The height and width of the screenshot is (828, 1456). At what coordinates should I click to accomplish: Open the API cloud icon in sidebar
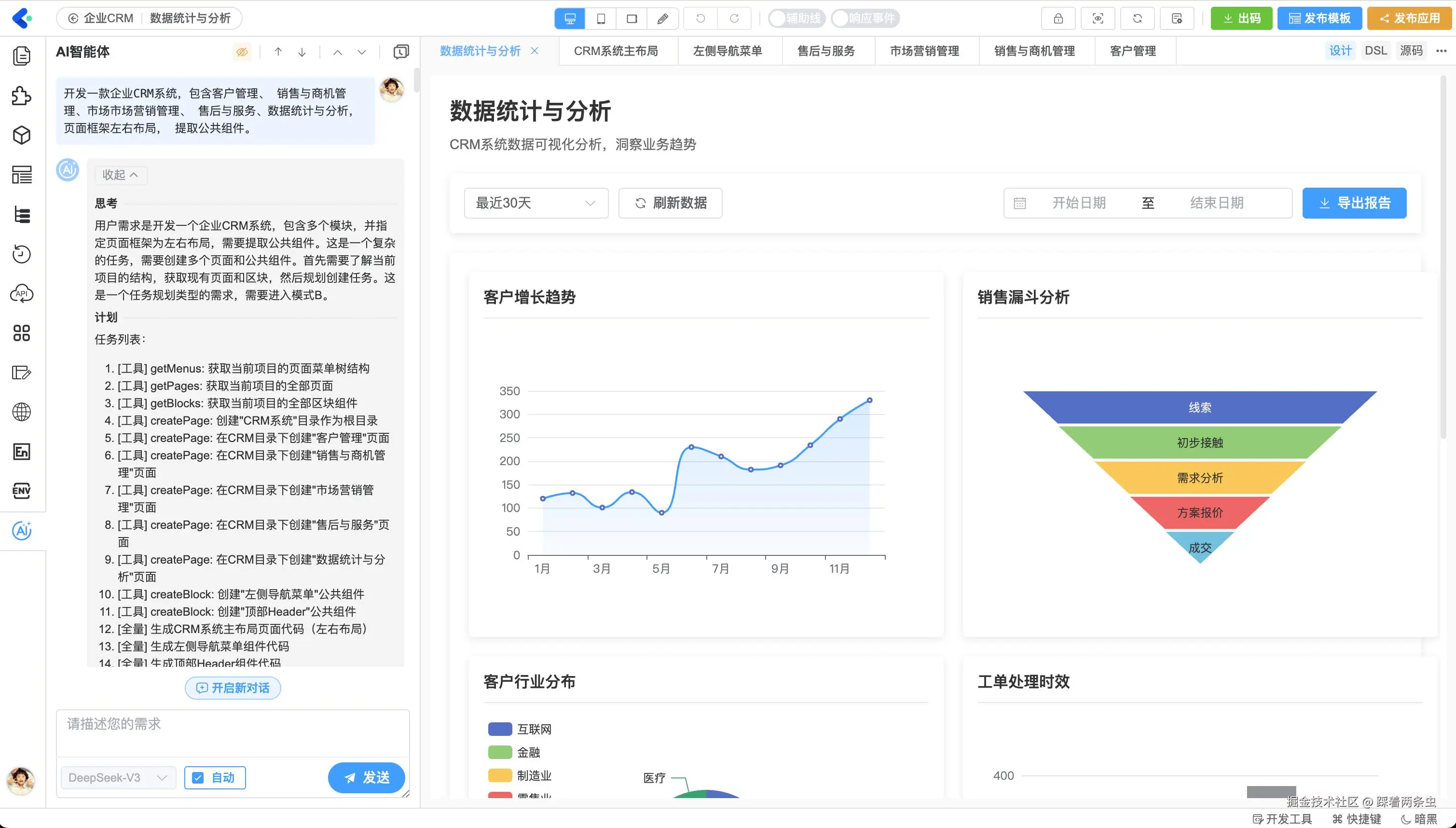point(22,293)
